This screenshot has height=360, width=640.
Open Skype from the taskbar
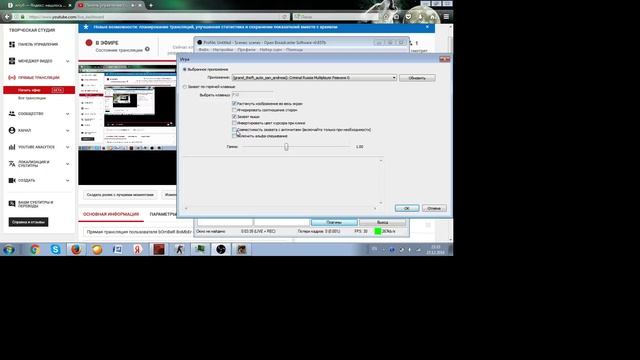pos(56,249)
